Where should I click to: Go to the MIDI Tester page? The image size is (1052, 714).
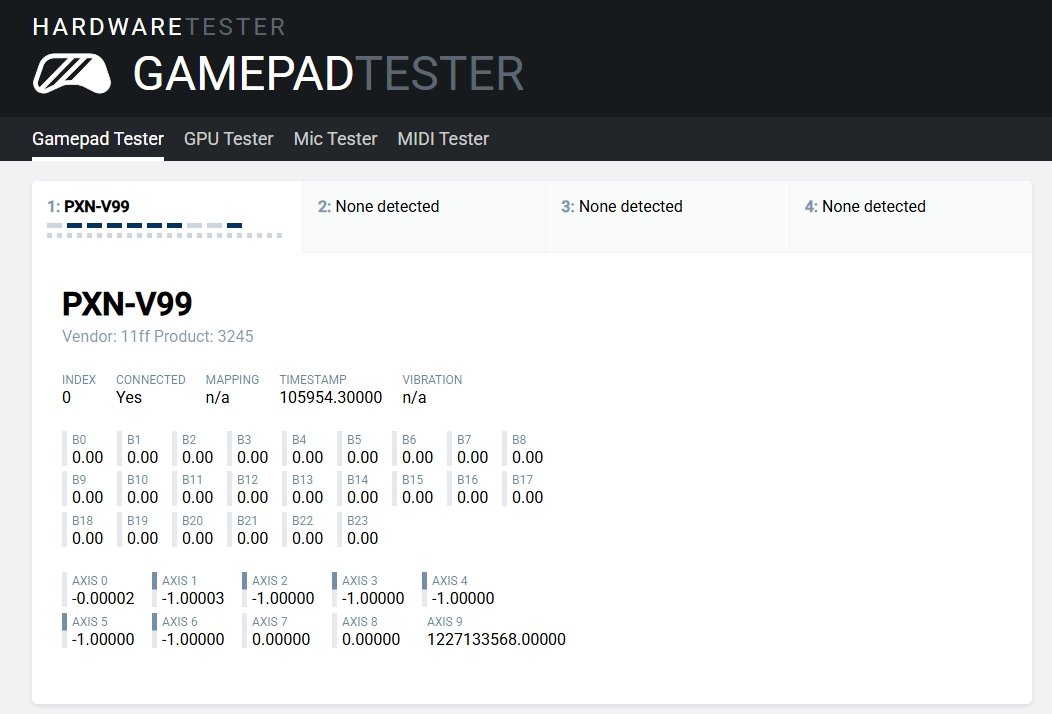click(443, 139)
